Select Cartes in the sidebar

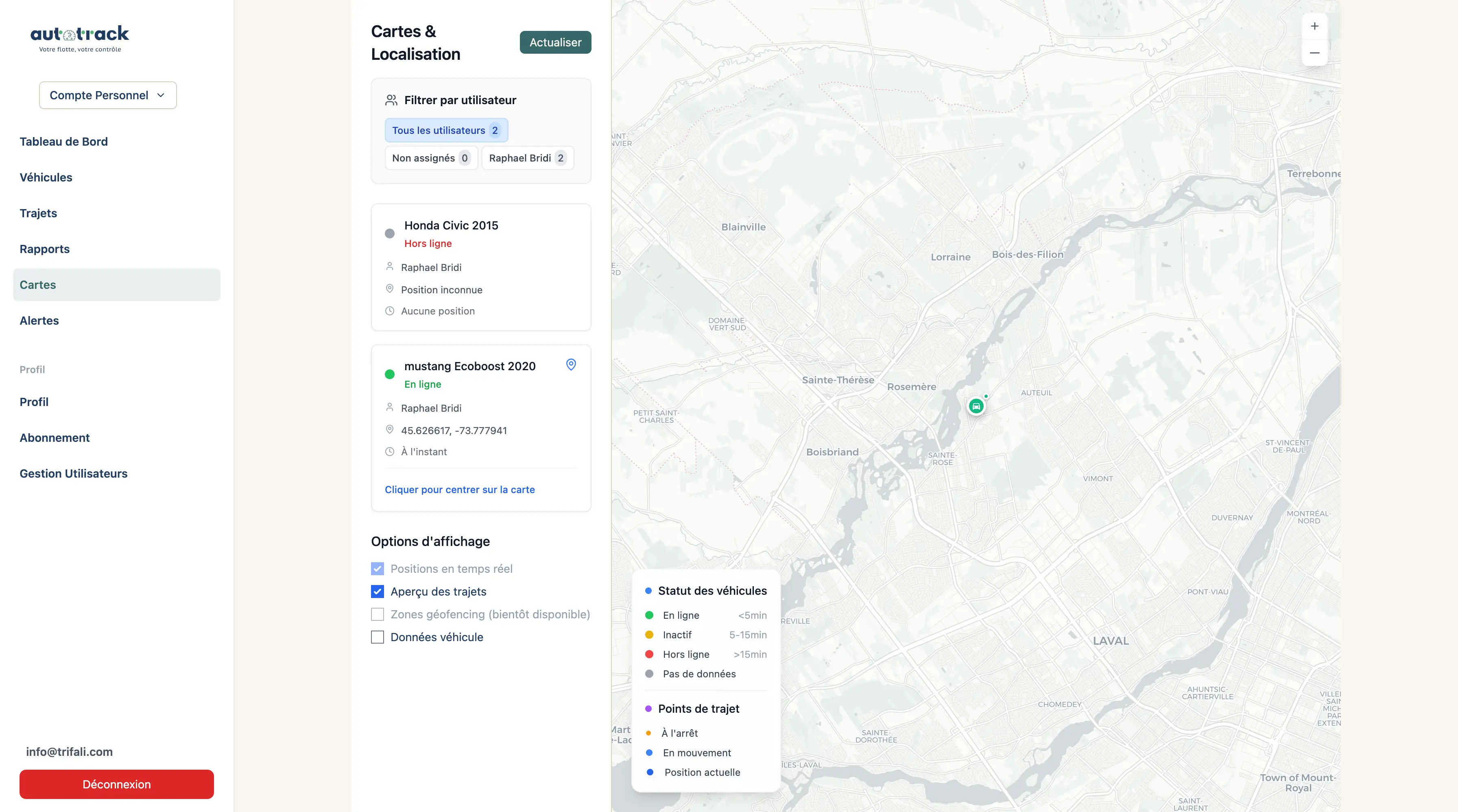(117, 285)
